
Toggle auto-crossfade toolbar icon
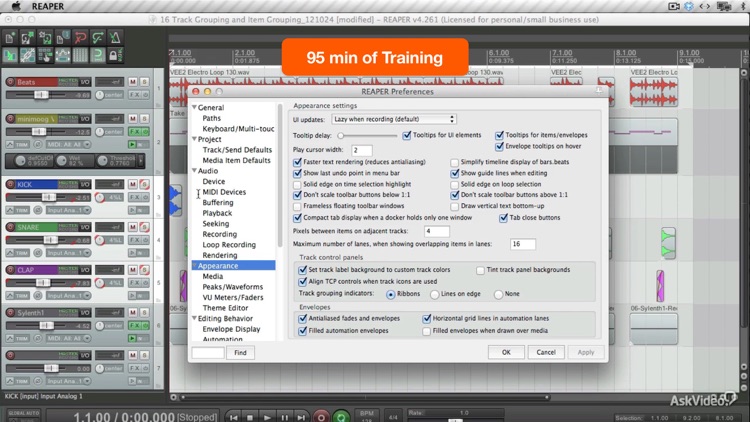(x=10, y=56)
